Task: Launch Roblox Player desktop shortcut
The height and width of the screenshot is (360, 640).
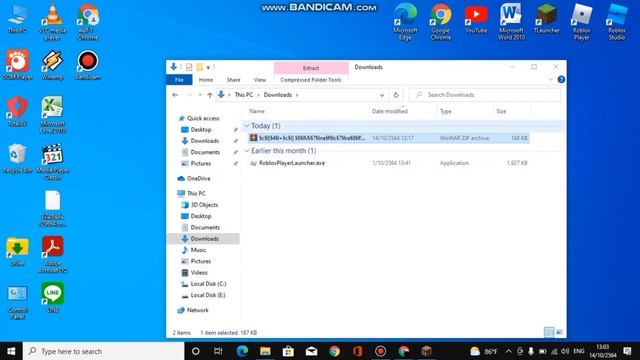Action: [x=582, y=22]
